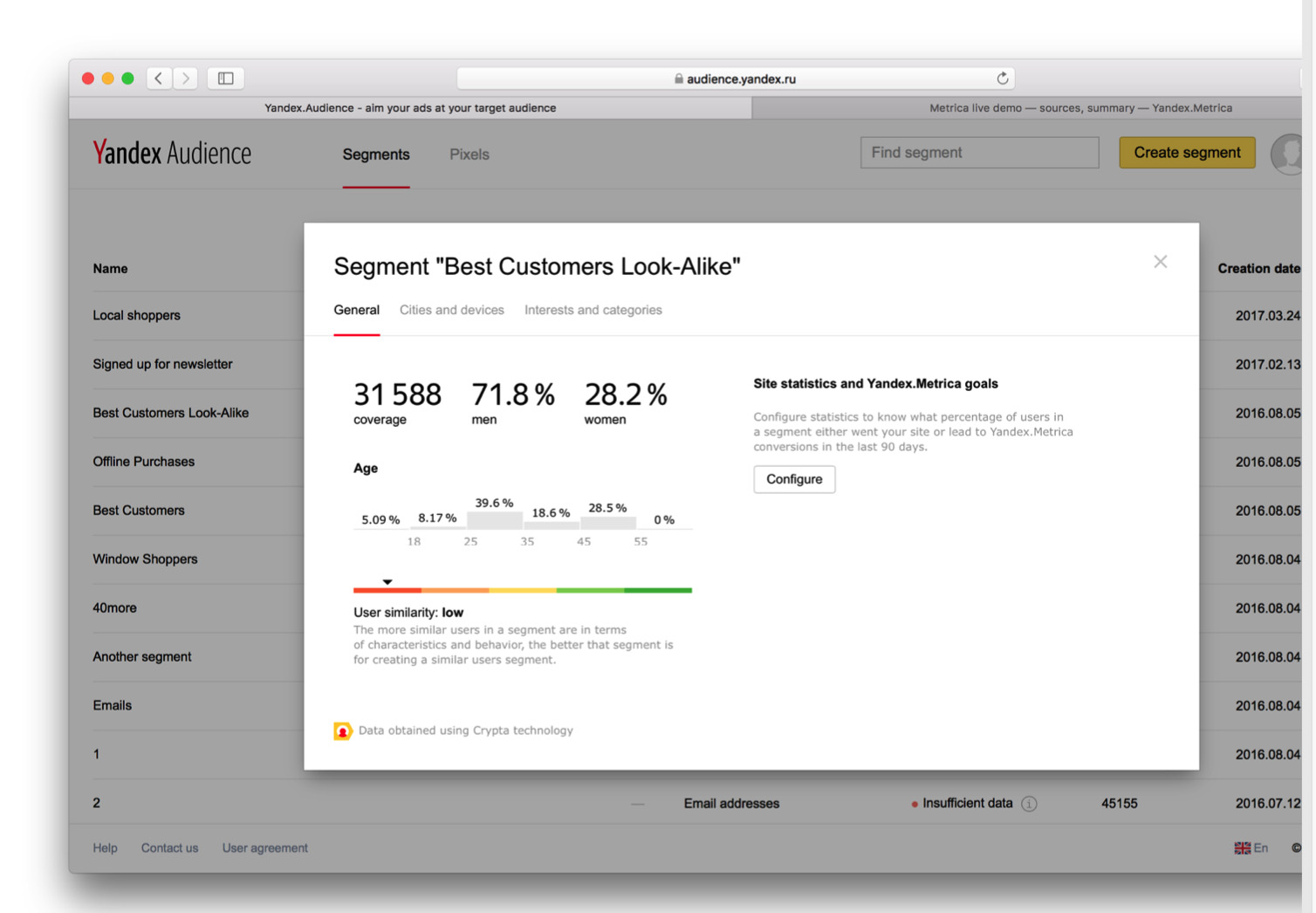Open the Contact us link
This screenshot has width=1316, height=913.
point(169,848)
